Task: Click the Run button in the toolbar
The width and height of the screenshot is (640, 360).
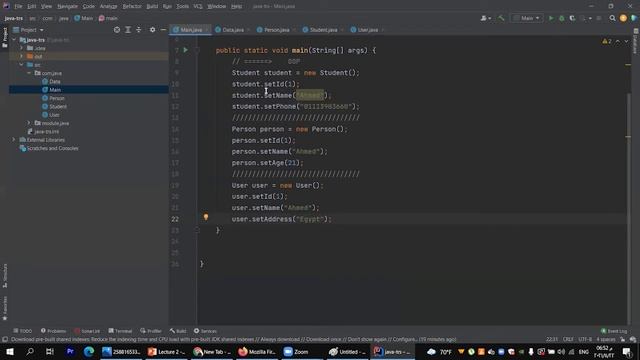Action: tap(551, 18)
